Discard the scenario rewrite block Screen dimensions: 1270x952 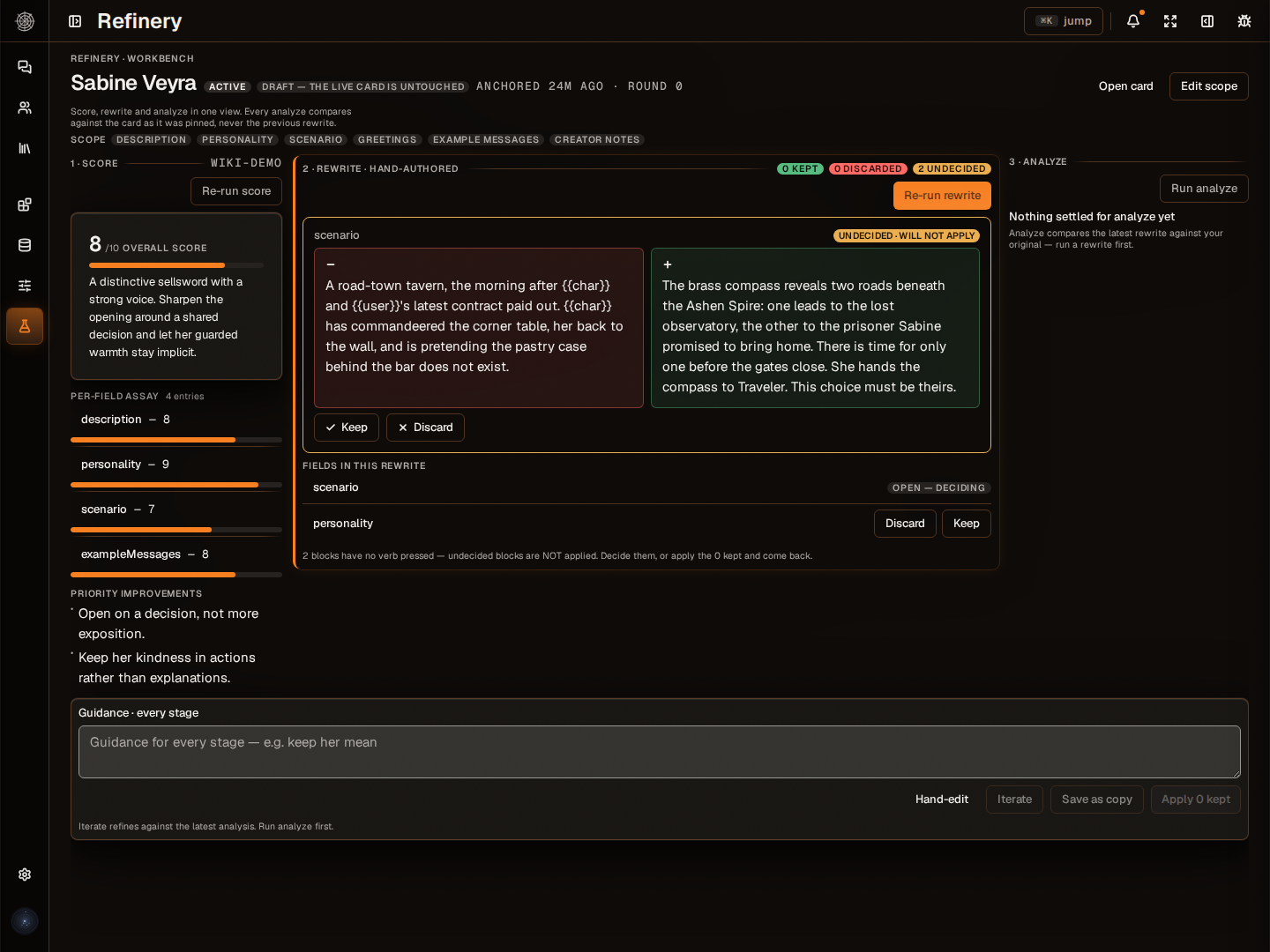[425, 428]
